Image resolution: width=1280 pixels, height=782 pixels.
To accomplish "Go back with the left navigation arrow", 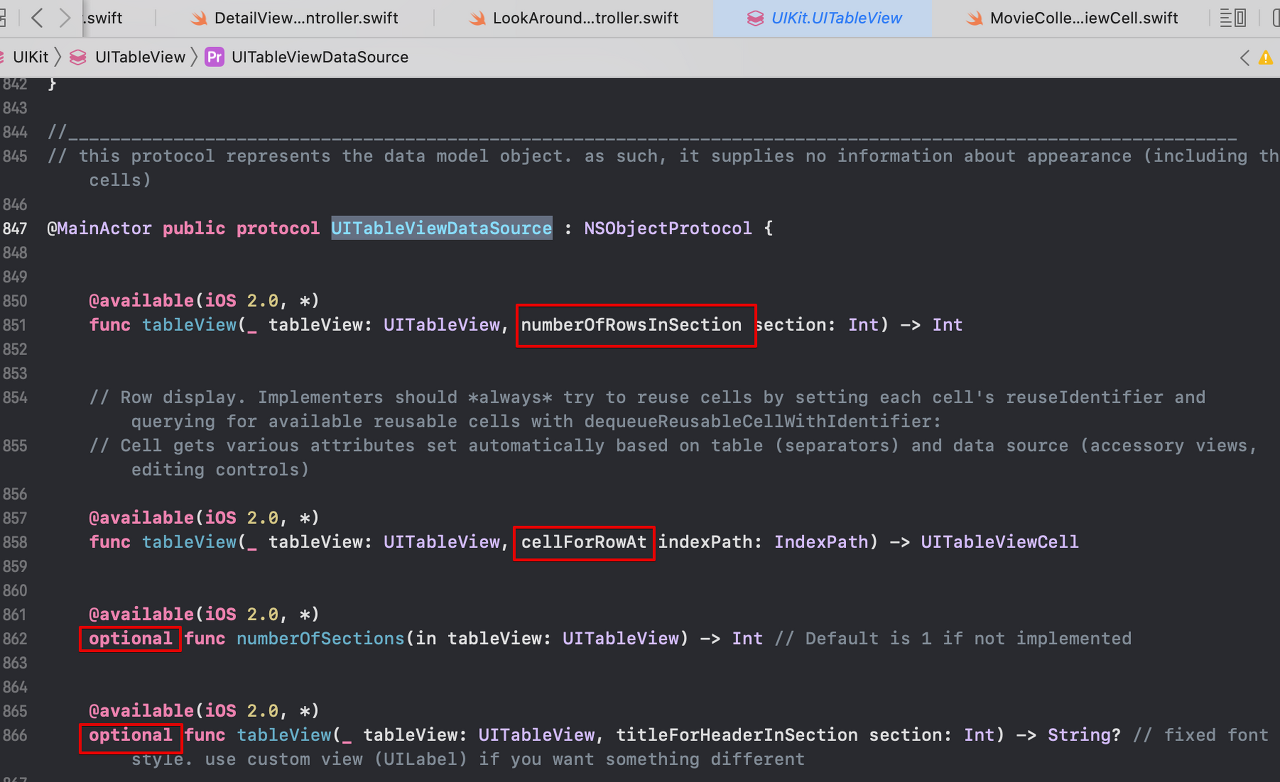I will pos(37,17).
